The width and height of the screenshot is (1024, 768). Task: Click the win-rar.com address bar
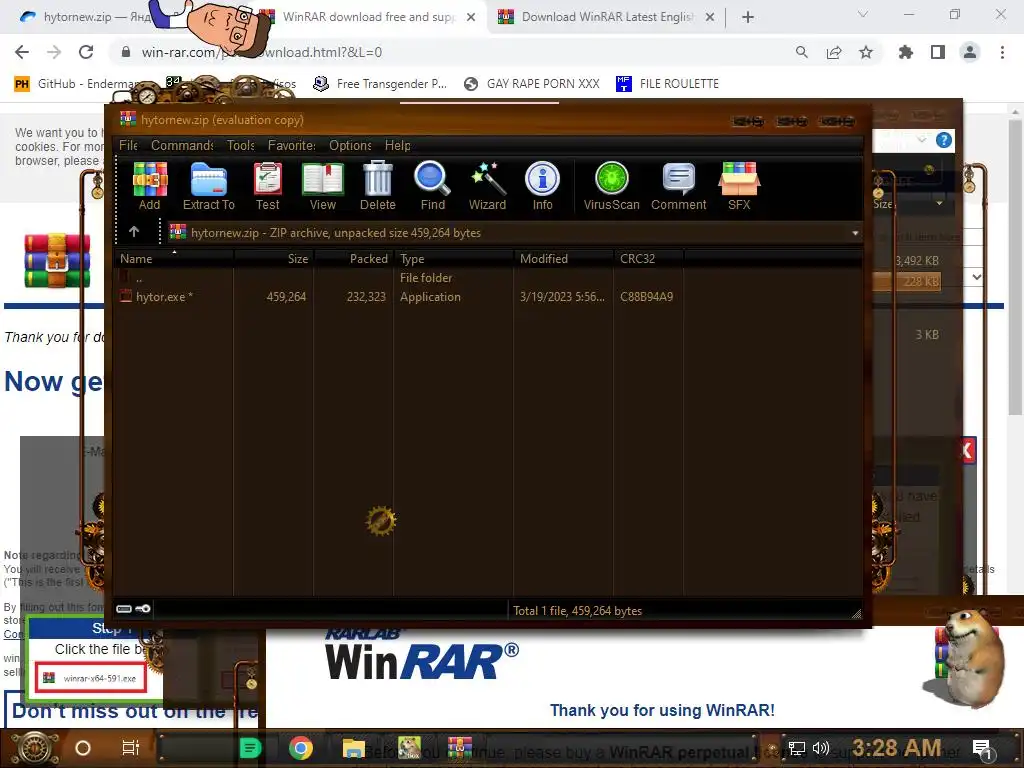coord(451,52)
